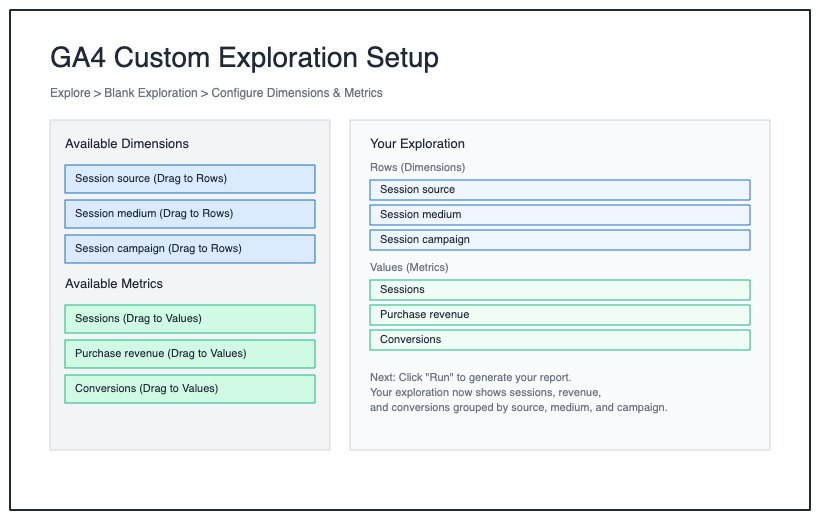
Task: Select 'Session campaign (Drag to Rows)' dimension
Action: tap(190, 249)
